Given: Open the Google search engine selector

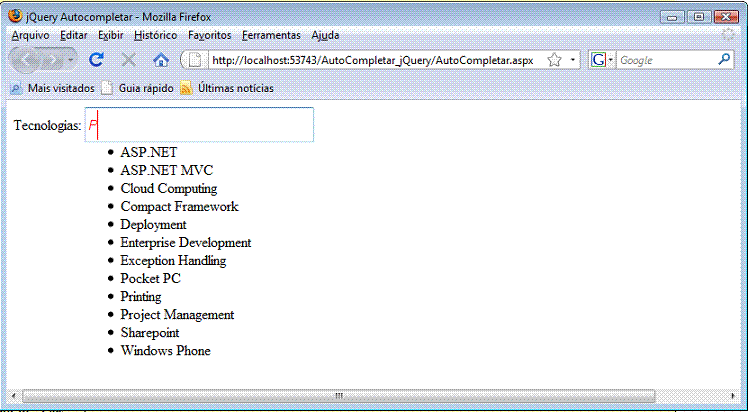Looking at the screenshot, I should [602, 60].
